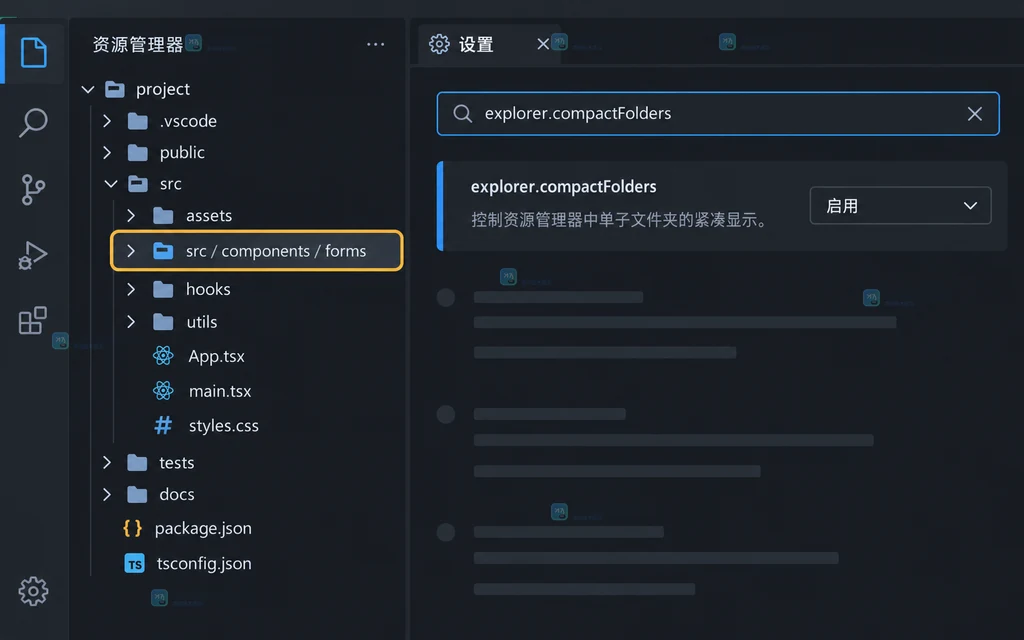Open App.tsx file

click(x=216, y=356)
